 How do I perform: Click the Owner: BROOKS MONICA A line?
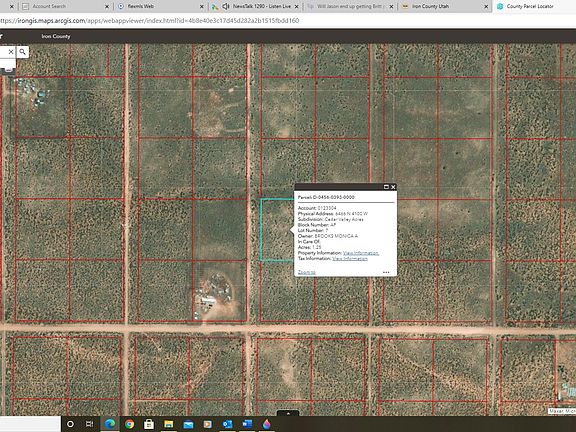point(328,236)
